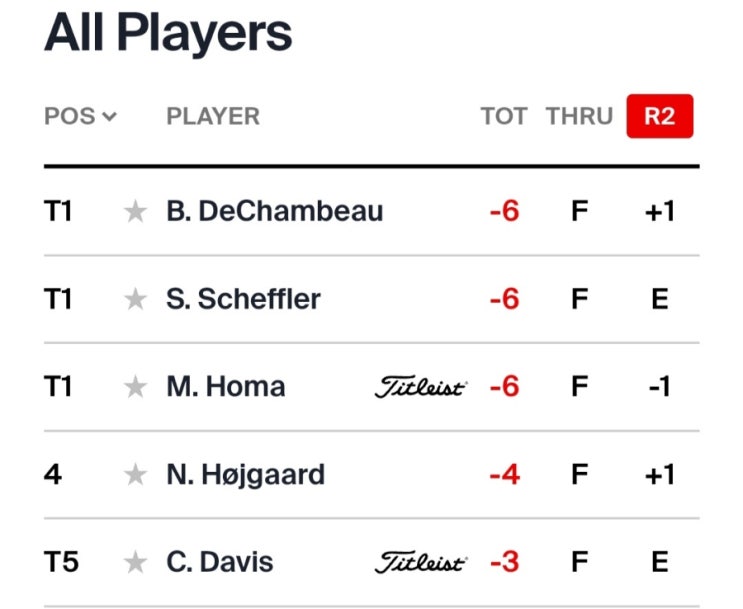Star M. Homa as favorite

tap(136, 387)
